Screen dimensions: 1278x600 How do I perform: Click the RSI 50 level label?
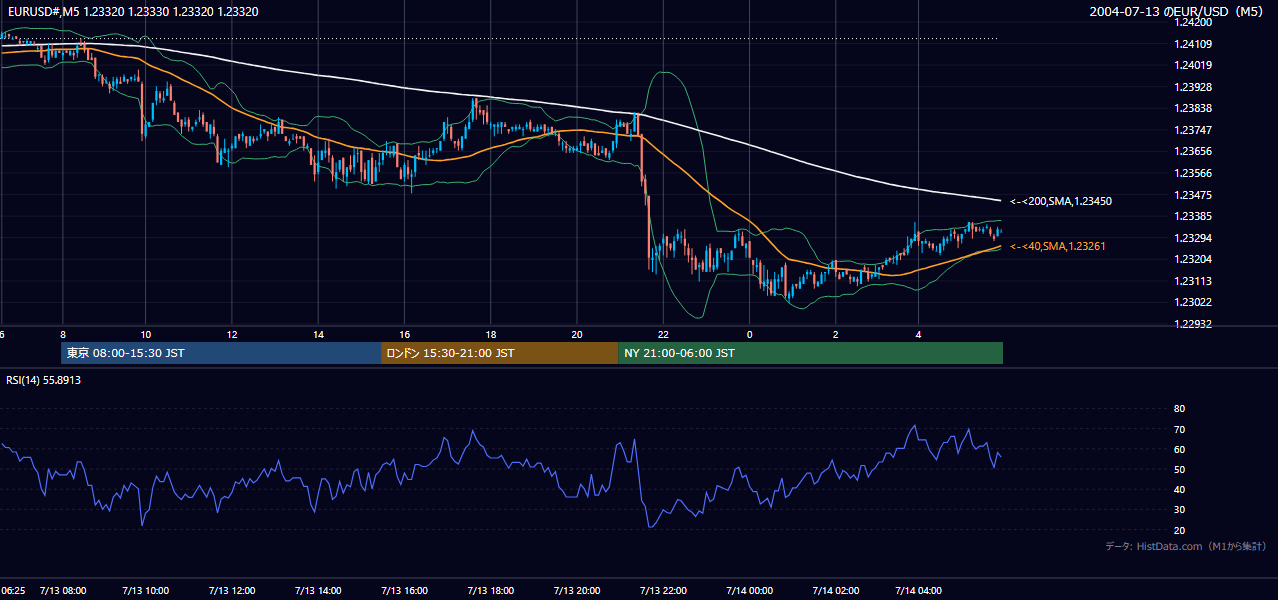(1179, 469)
